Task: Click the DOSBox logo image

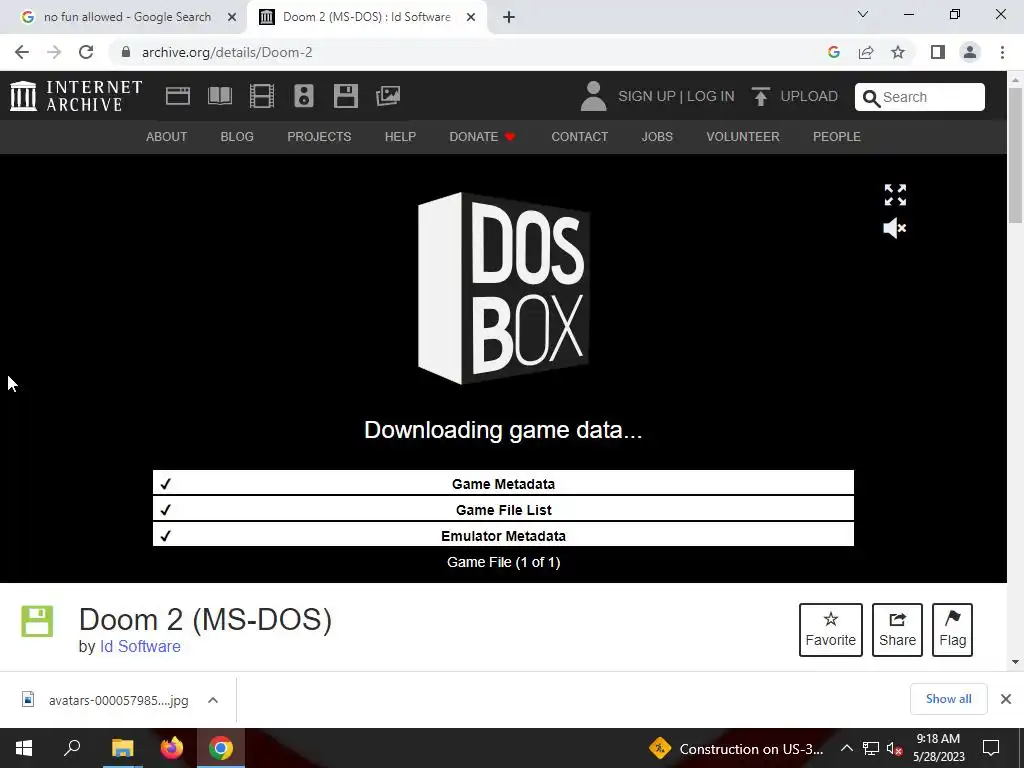Action: [504, 288]
